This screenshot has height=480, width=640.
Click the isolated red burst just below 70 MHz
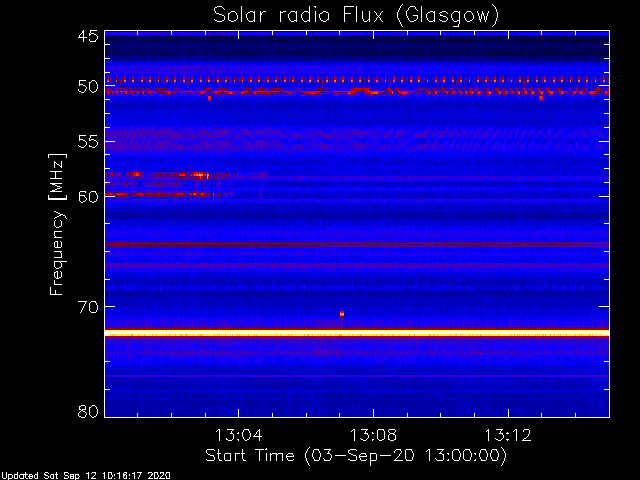tap(342, 314)
